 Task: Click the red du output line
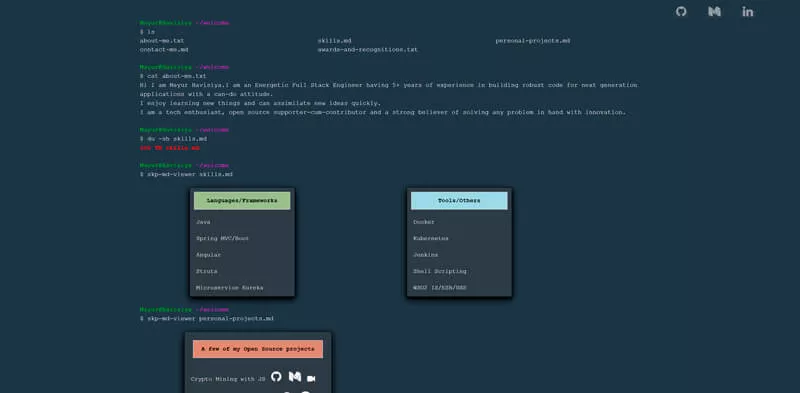170,148
